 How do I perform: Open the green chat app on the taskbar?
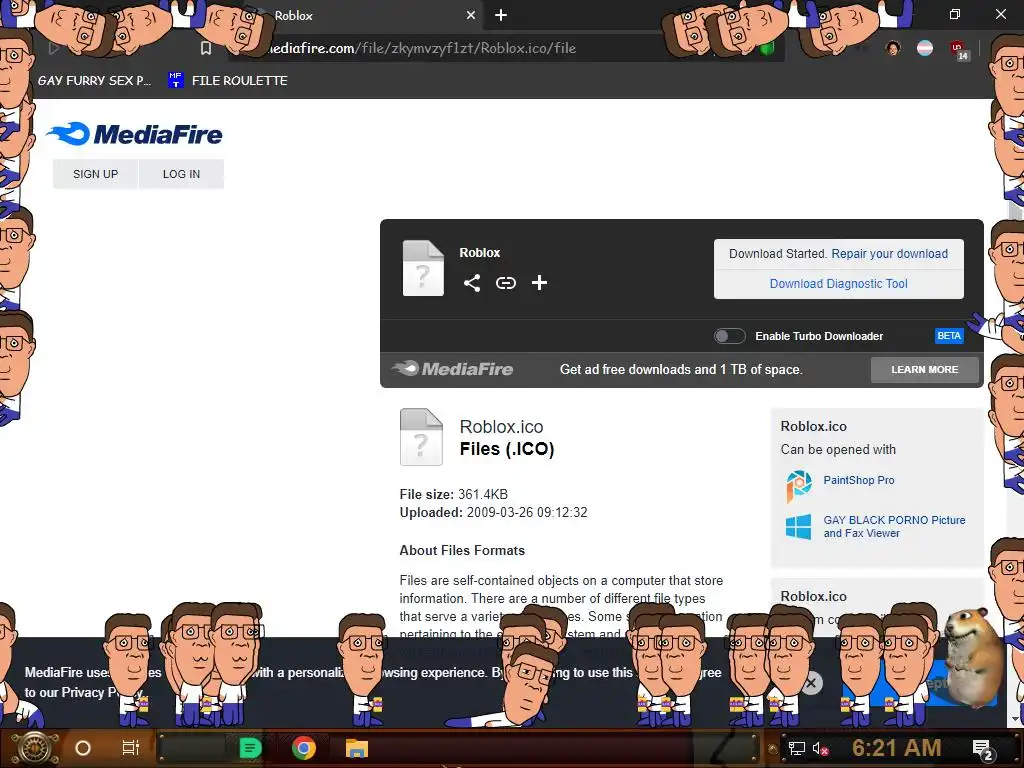(x=250, y=748)
